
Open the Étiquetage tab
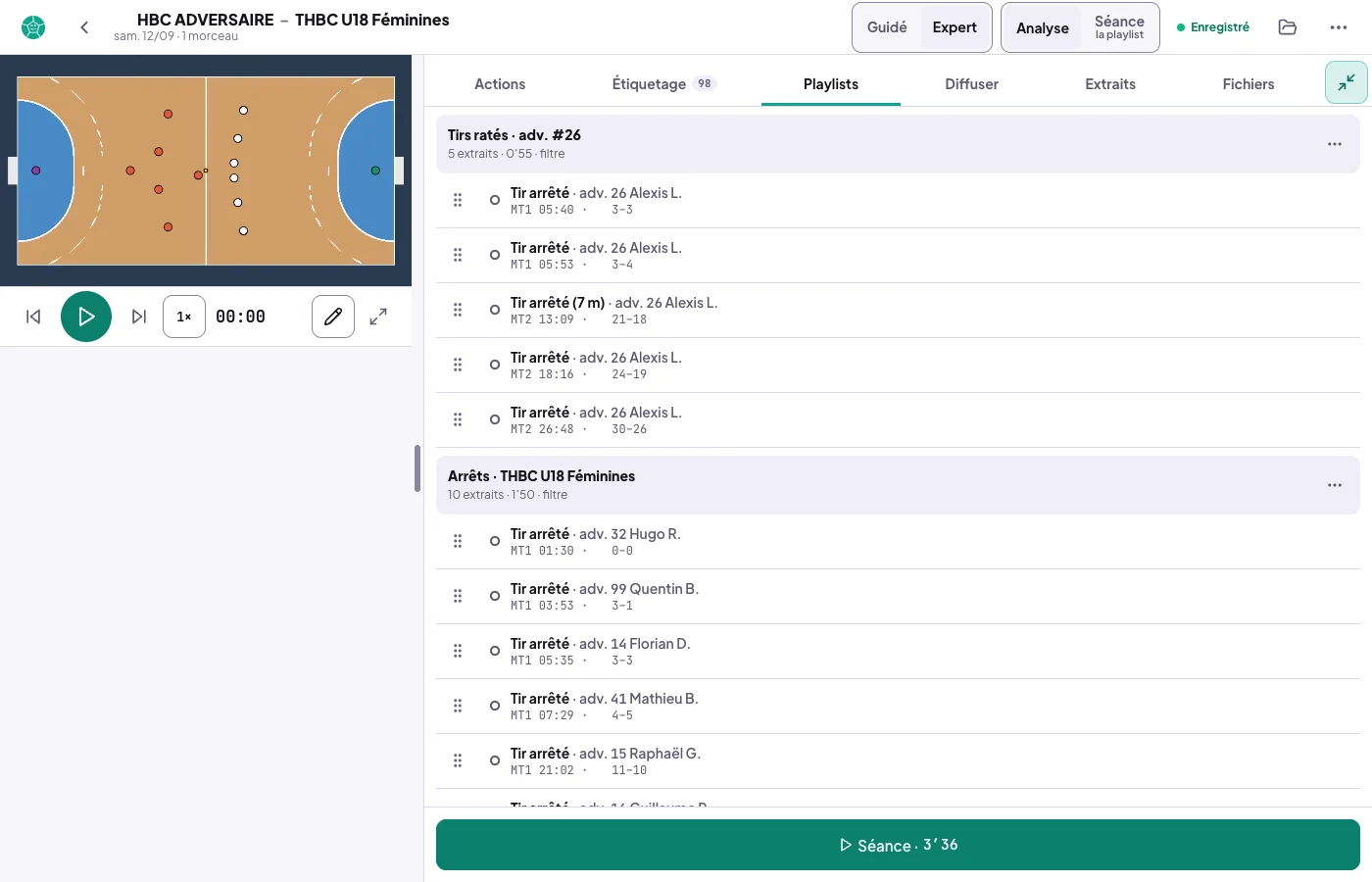[x=663, y=84]
